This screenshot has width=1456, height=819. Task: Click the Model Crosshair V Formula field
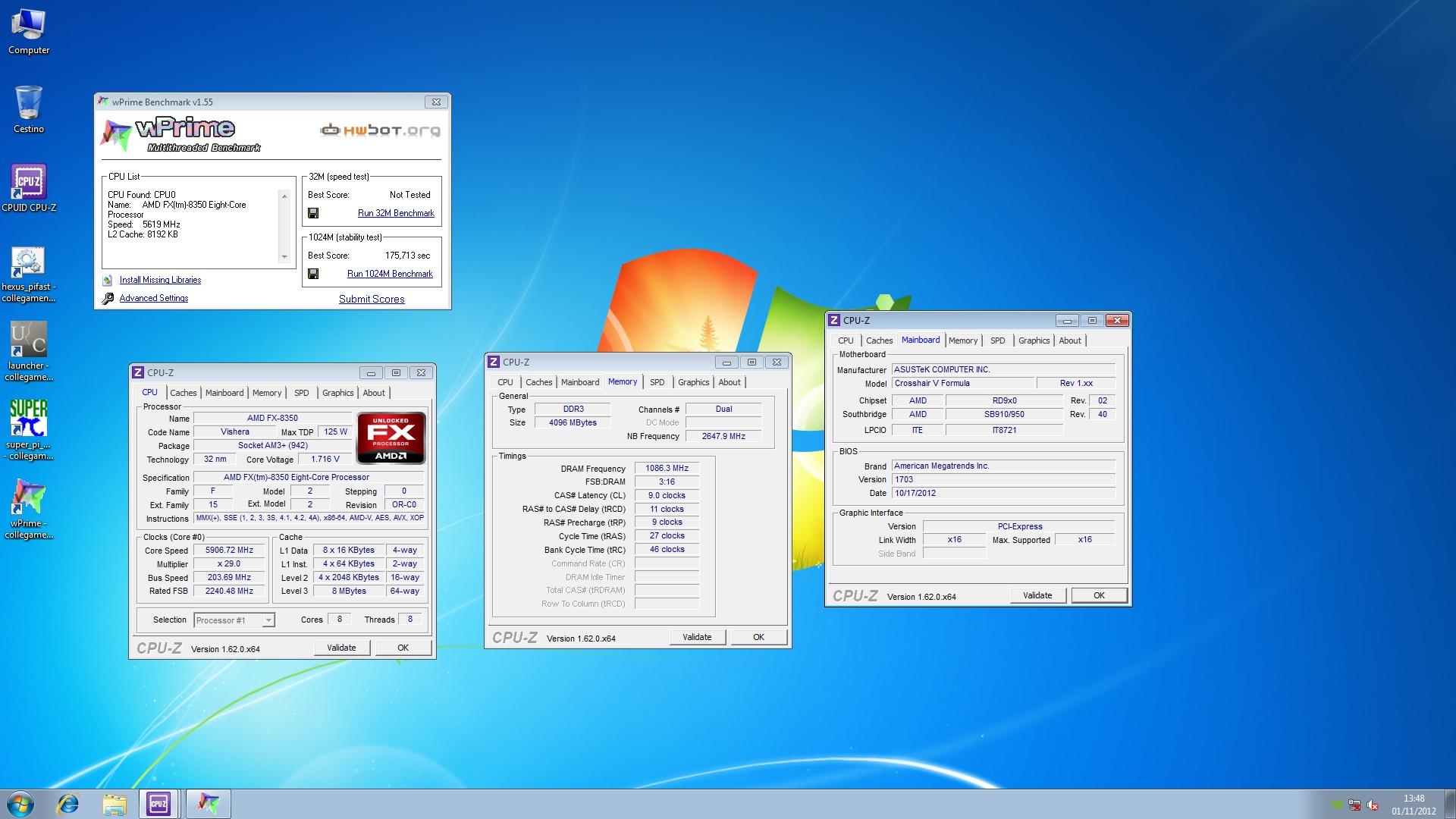click(962, 383)
